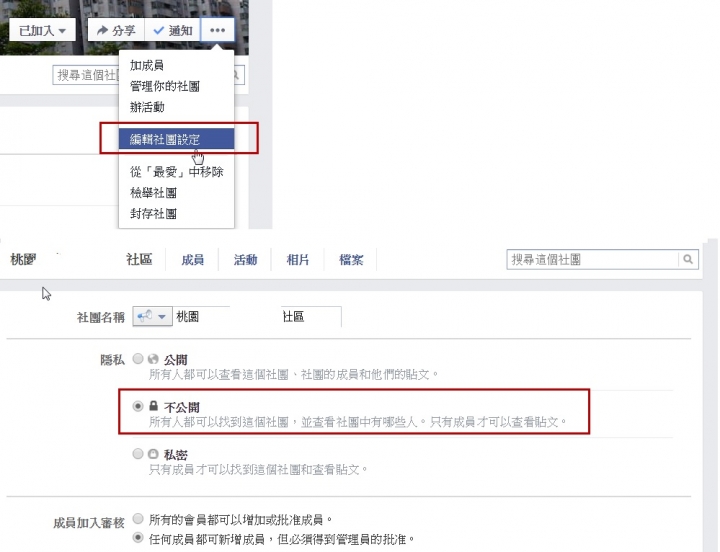Image resolution: width=720 pixels, height=552 pixels.
Task: Click the globe icon beside 公開
Action: (153, 359)
